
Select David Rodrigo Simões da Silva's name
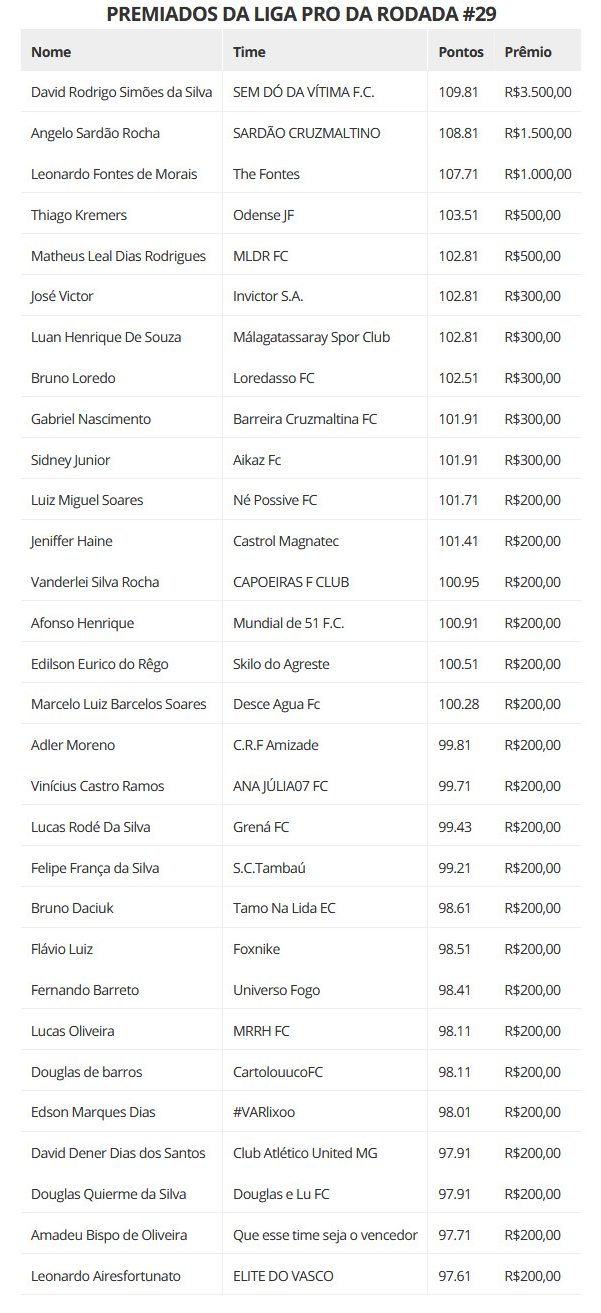pyautogui.click(x=121, y=92)
